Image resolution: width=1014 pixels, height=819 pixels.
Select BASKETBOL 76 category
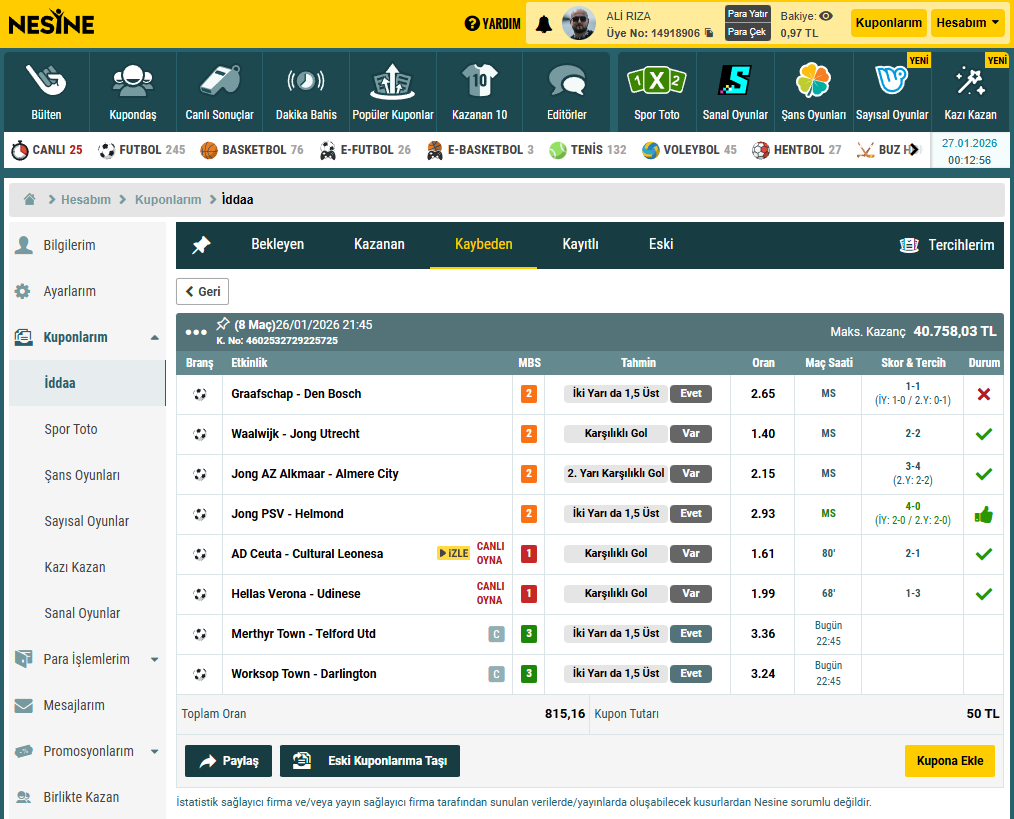pyautogui.click(x=252, y=150)
